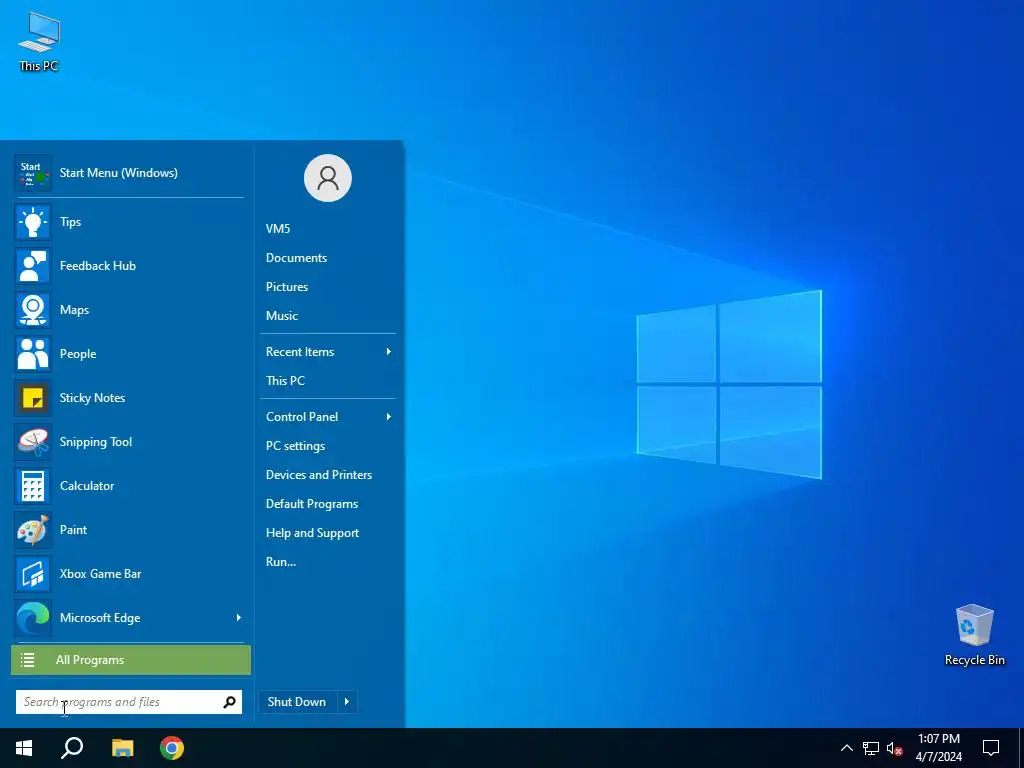The height and width of the screenshot is (768, 1024).
Task: Open Snipping Tool scissors icon
Action: [33, 442]
